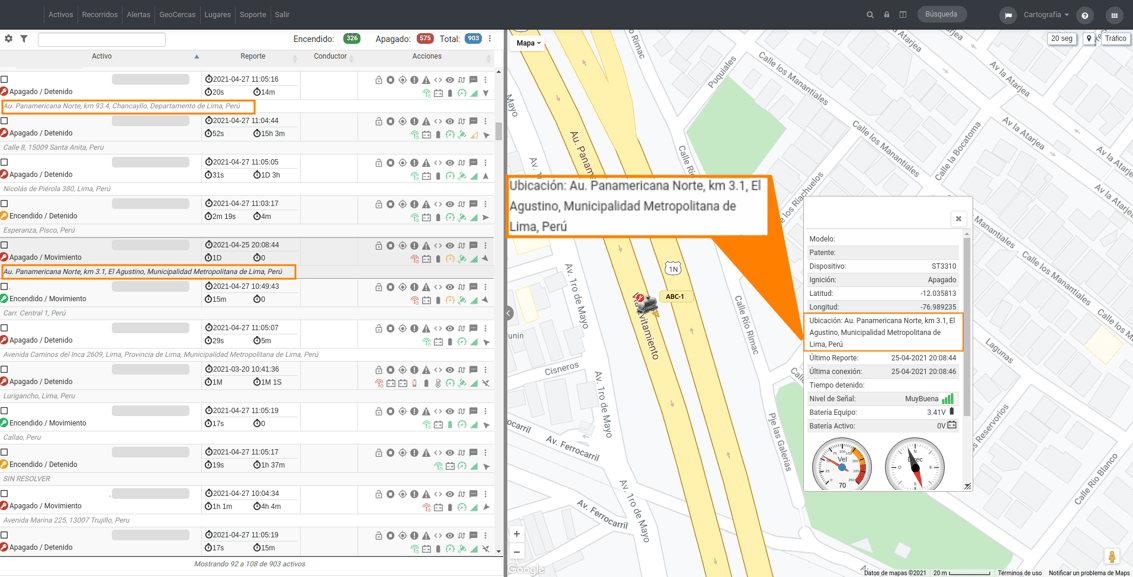Tick the 11:05:07 asset checkbox
Viewport: 1133px width, 577px height.
point(4,328)
